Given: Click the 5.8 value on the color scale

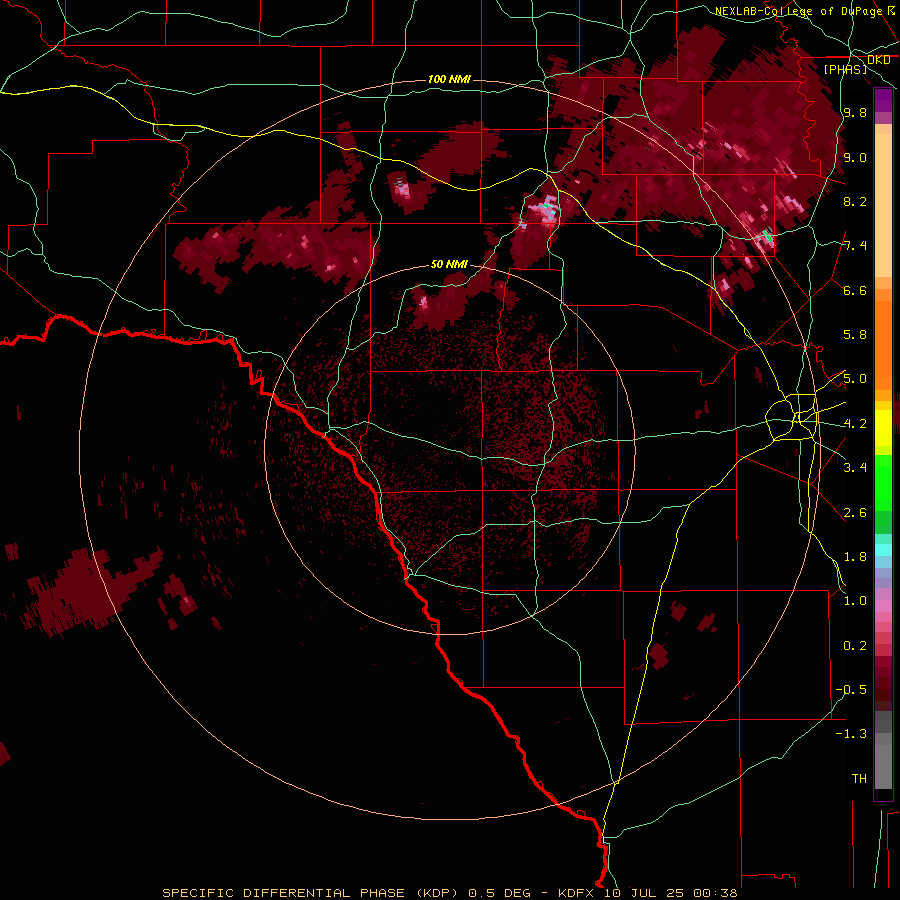Looking at the screenshot, I should [x=855, y=335].
